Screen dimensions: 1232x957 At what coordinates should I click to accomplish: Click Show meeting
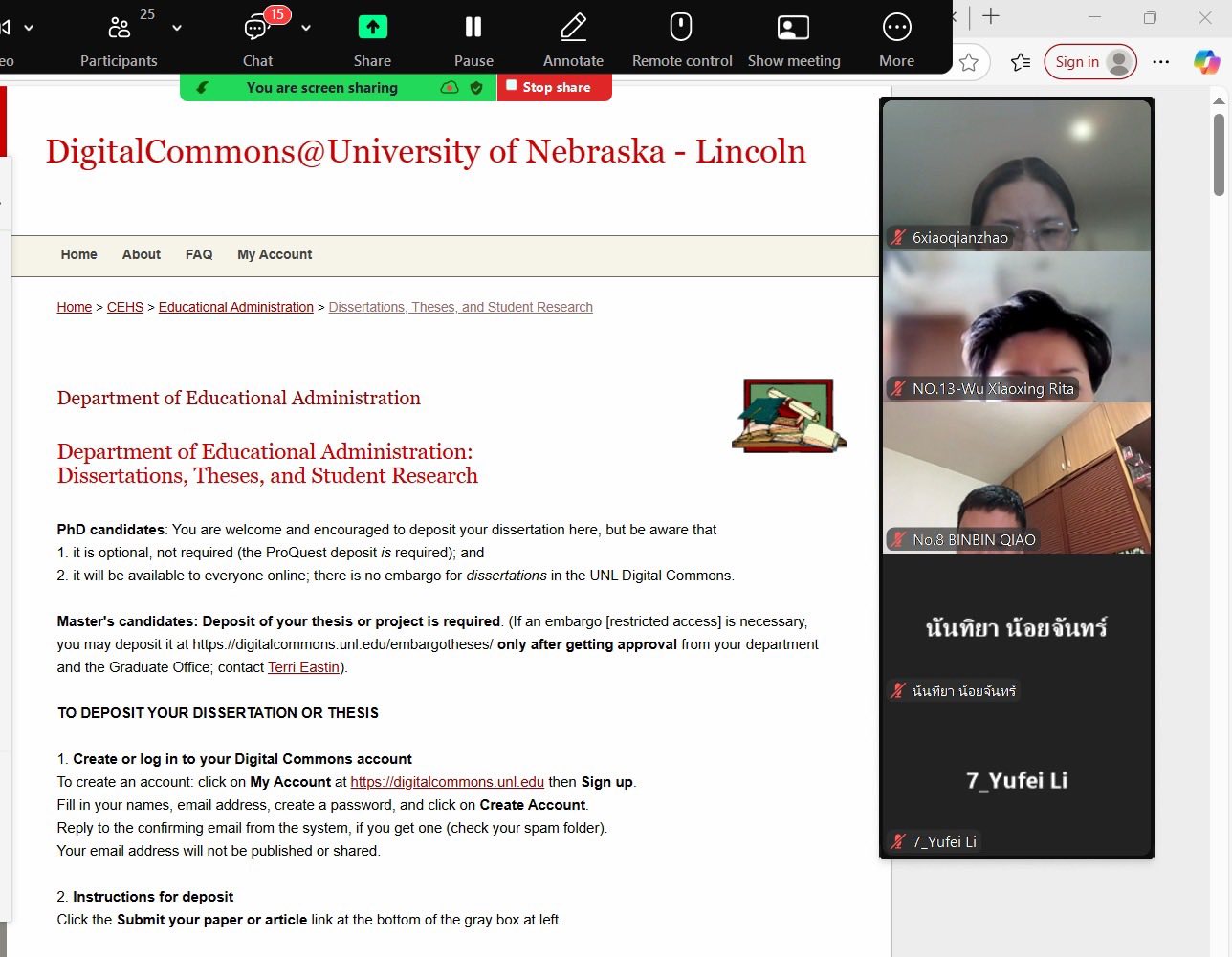794,38
